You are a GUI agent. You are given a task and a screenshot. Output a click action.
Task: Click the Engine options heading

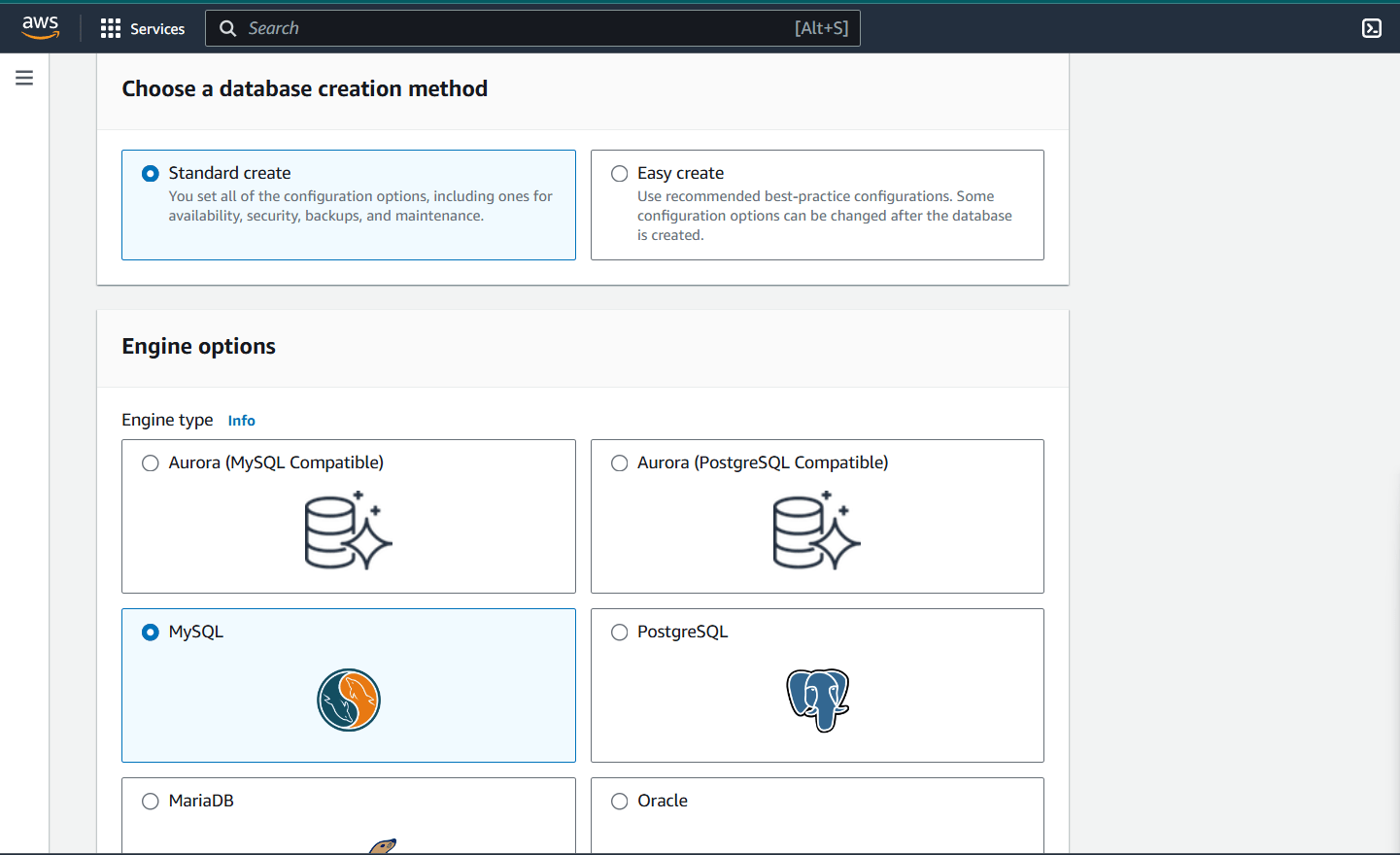tap(199, 347)
